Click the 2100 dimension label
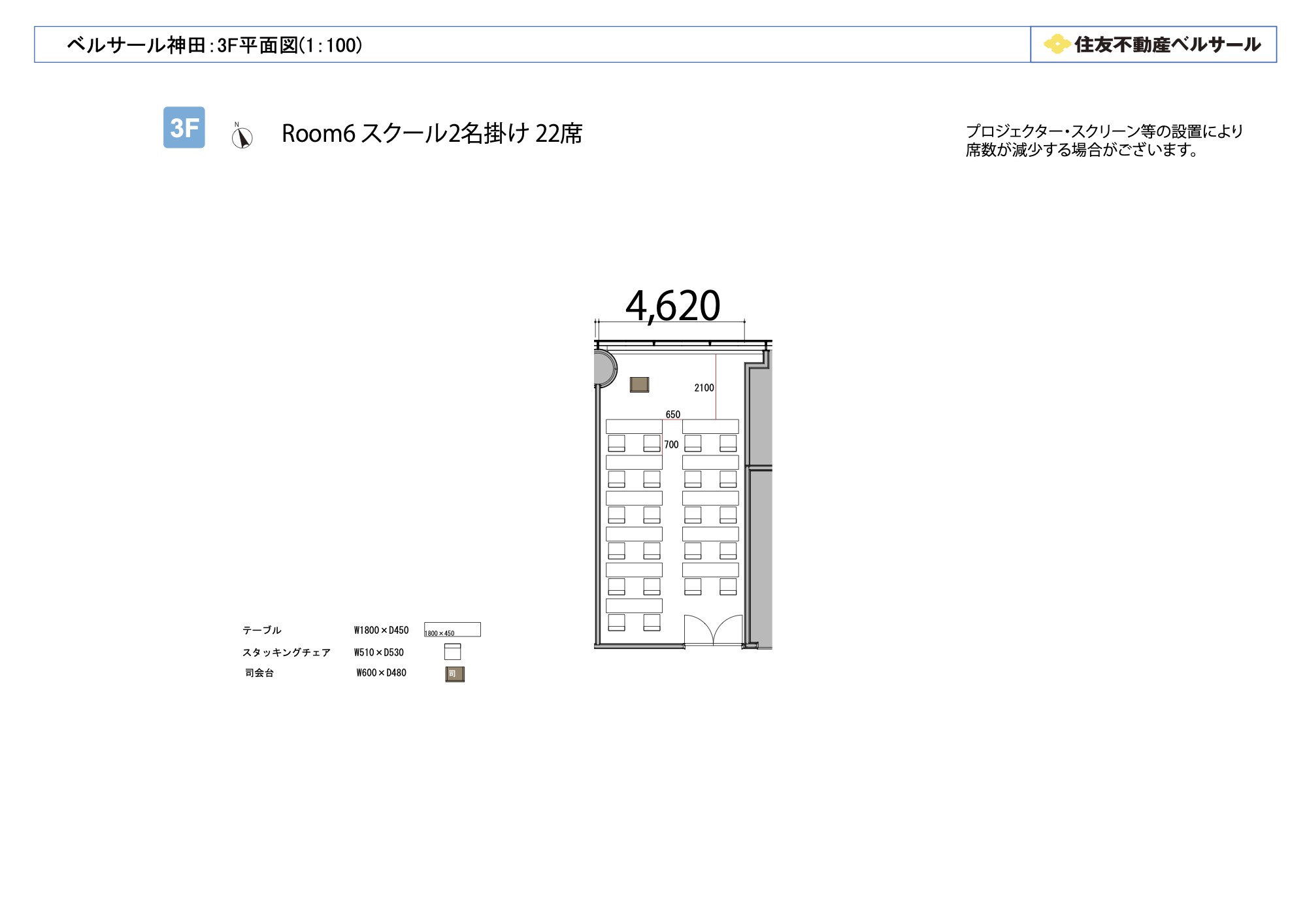Screen dimensions: 1307x924 704,388
